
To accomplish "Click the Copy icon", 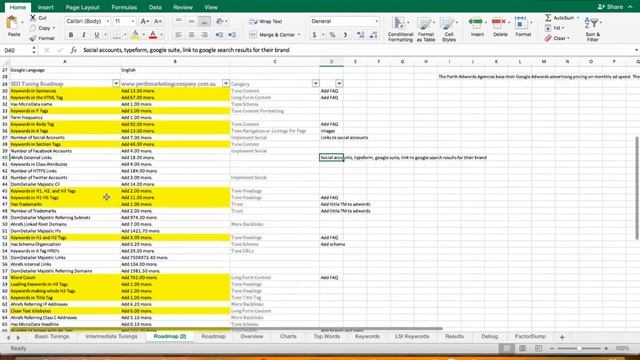I will click(33, 28).
